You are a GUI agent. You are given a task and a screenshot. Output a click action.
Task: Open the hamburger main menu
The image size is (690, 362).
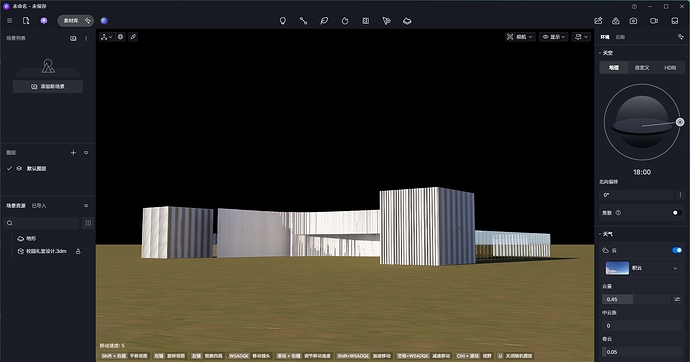tap(9, 21)
